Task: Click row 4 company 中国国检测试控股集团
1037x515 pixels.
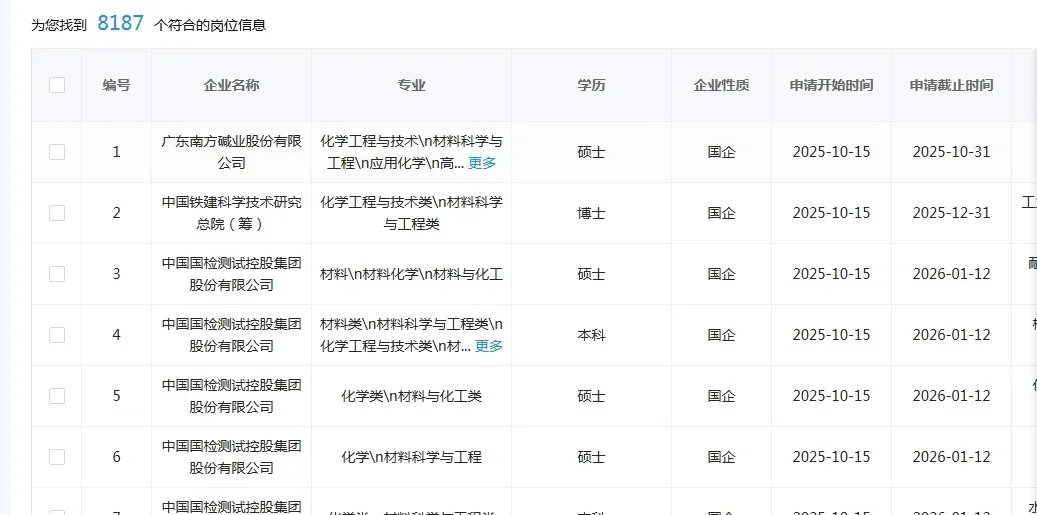Action: tap(231, 335)
